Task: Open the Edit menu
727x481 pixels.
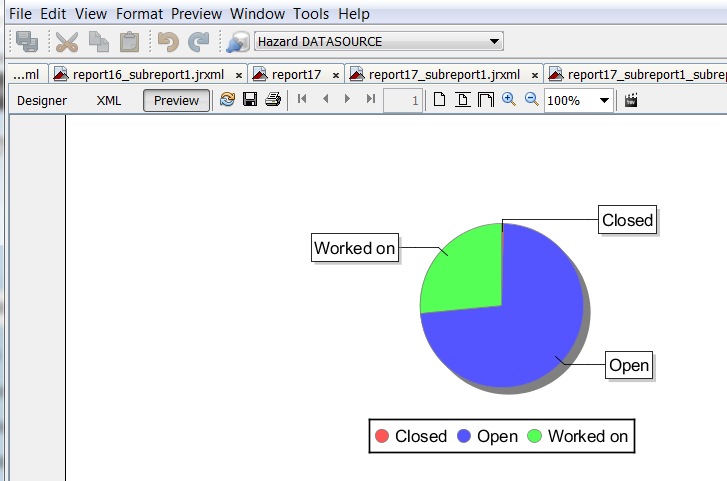Action: coord(53,14)
